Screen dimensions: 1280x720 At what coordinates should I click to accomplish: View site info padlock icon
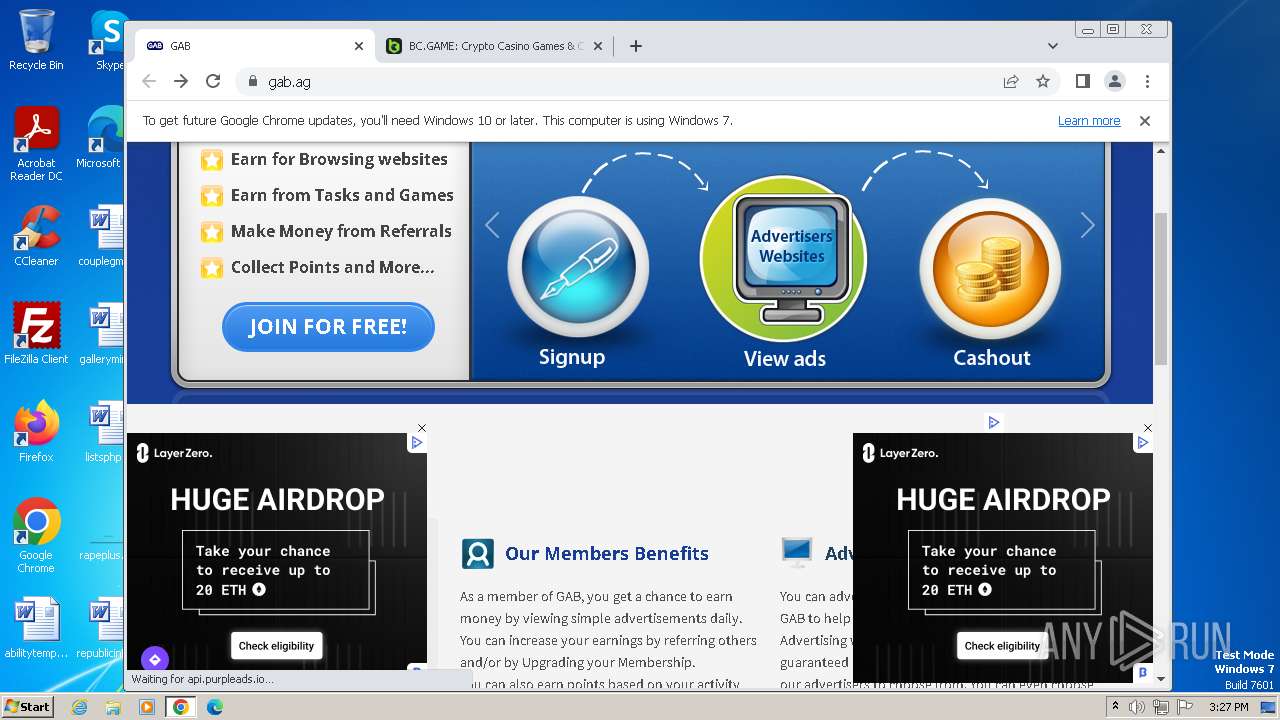[252, 81]
